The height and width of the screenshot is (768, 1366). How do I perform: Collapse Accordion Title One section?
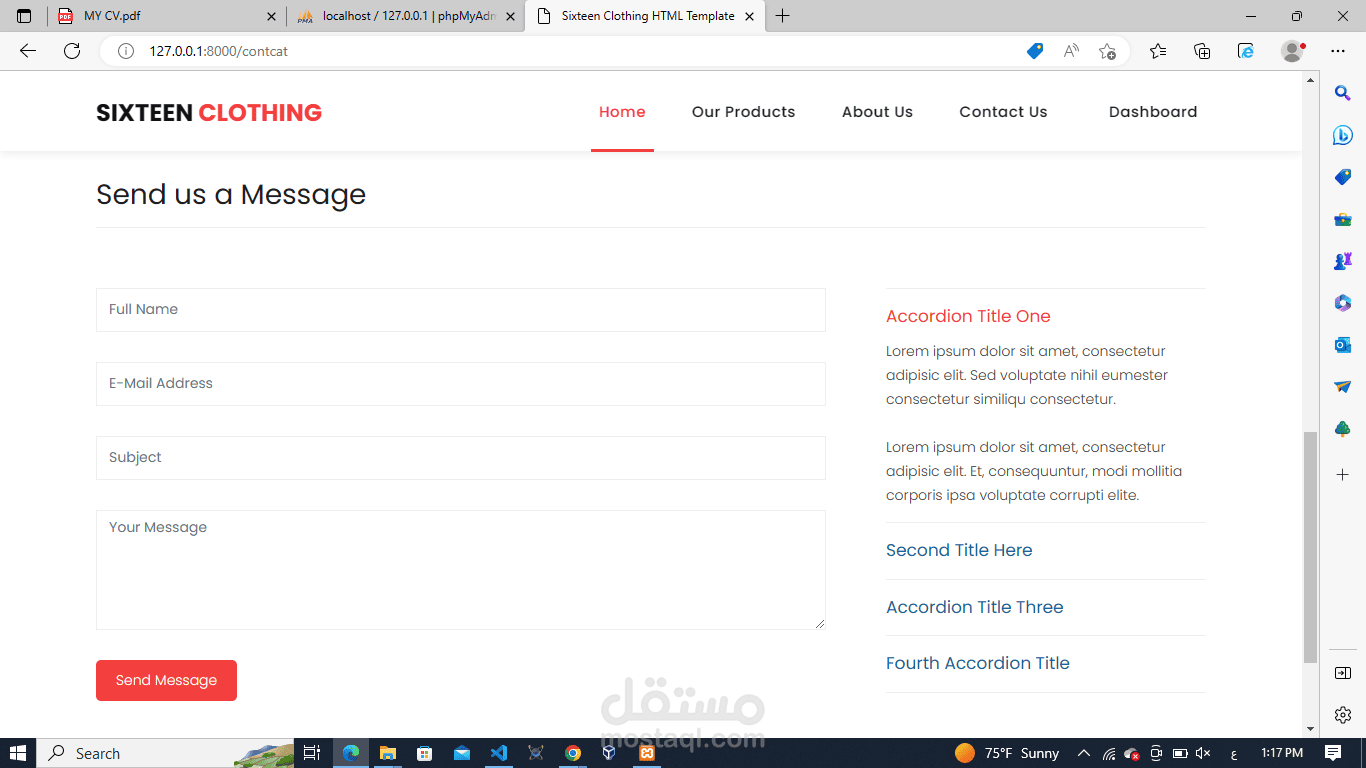pos(968,316)
